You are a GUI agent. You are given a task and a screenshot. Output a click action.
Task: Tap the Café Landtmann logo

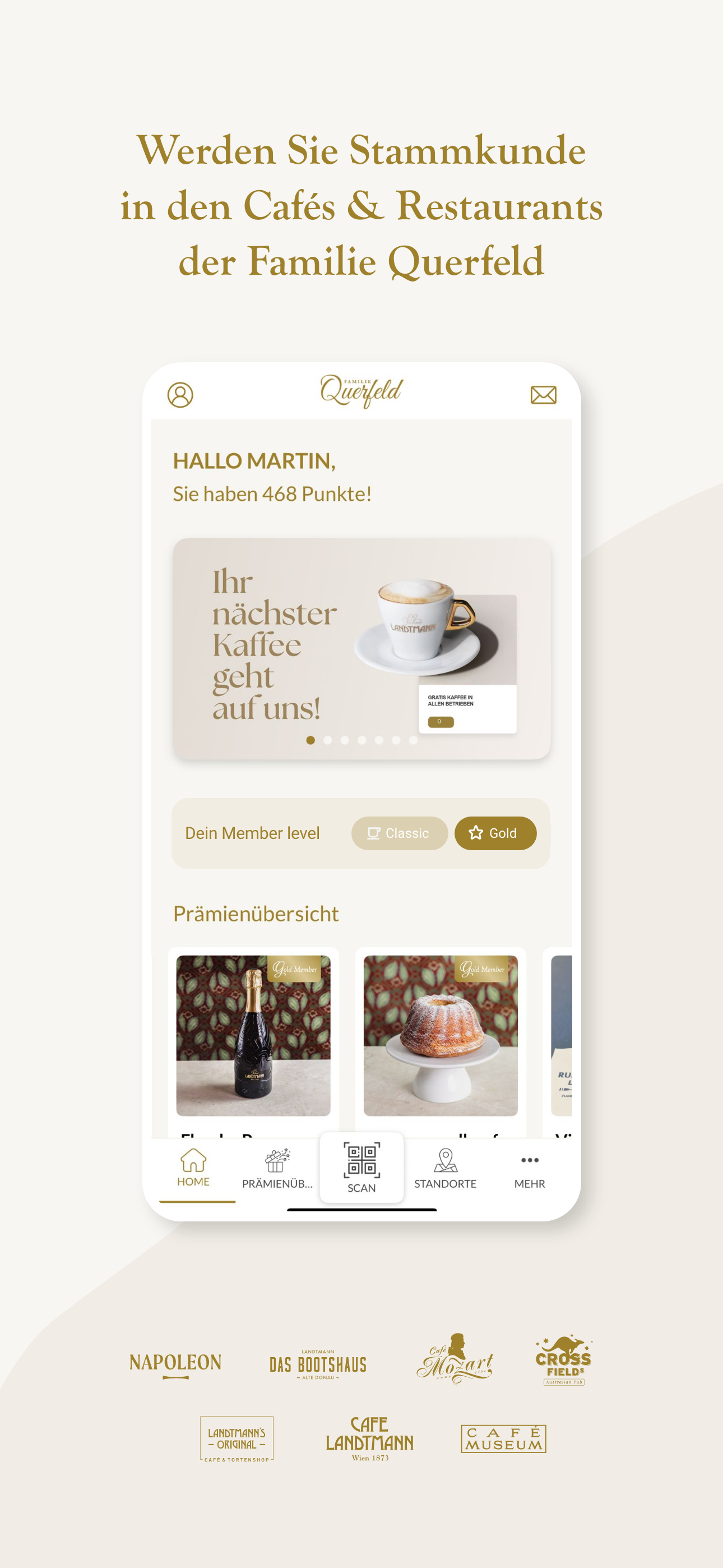(369, 1439)
